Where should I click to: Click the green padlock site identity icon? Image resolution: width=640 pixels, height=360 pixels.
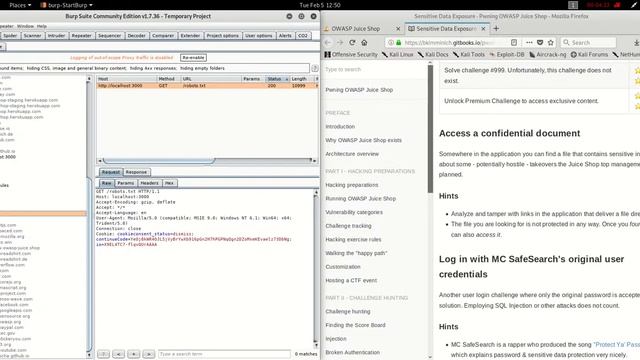(x=399, y=42)
